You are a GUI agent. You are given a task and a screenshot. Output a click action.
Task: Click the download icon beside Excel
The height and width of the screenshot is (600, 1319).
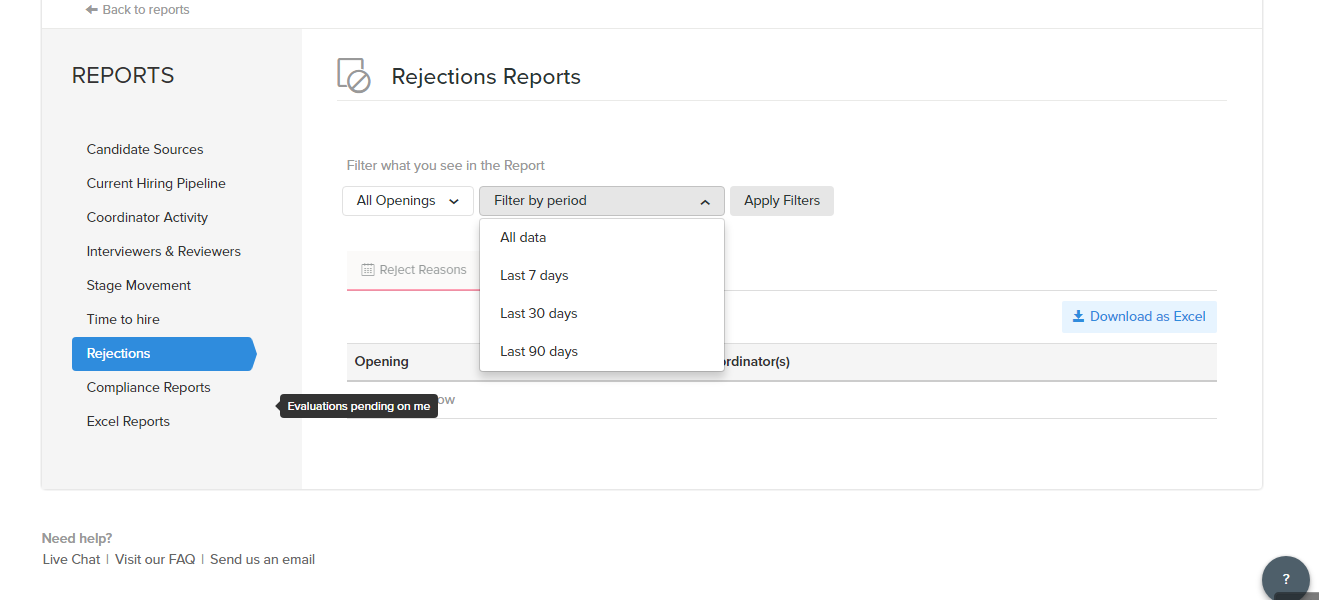pos(1078,317)
